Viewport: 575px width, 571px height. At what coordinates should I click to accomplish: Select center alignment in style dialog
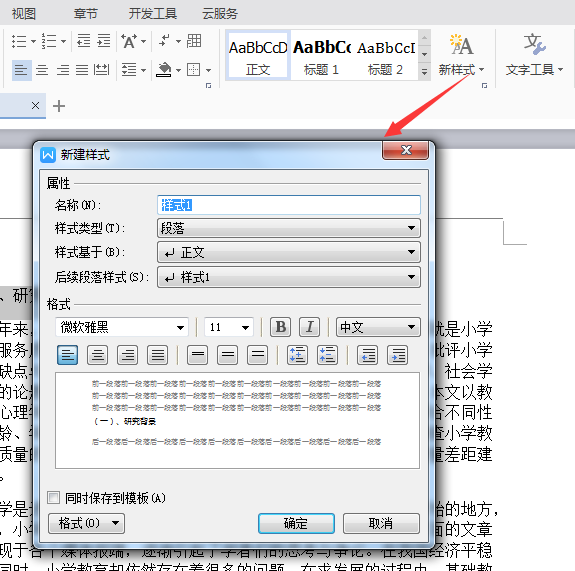(98, 355)
